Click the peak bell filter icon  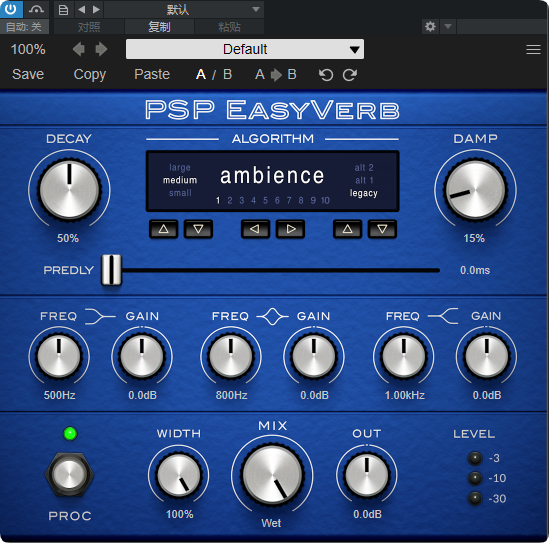click(x=273, y=316)
